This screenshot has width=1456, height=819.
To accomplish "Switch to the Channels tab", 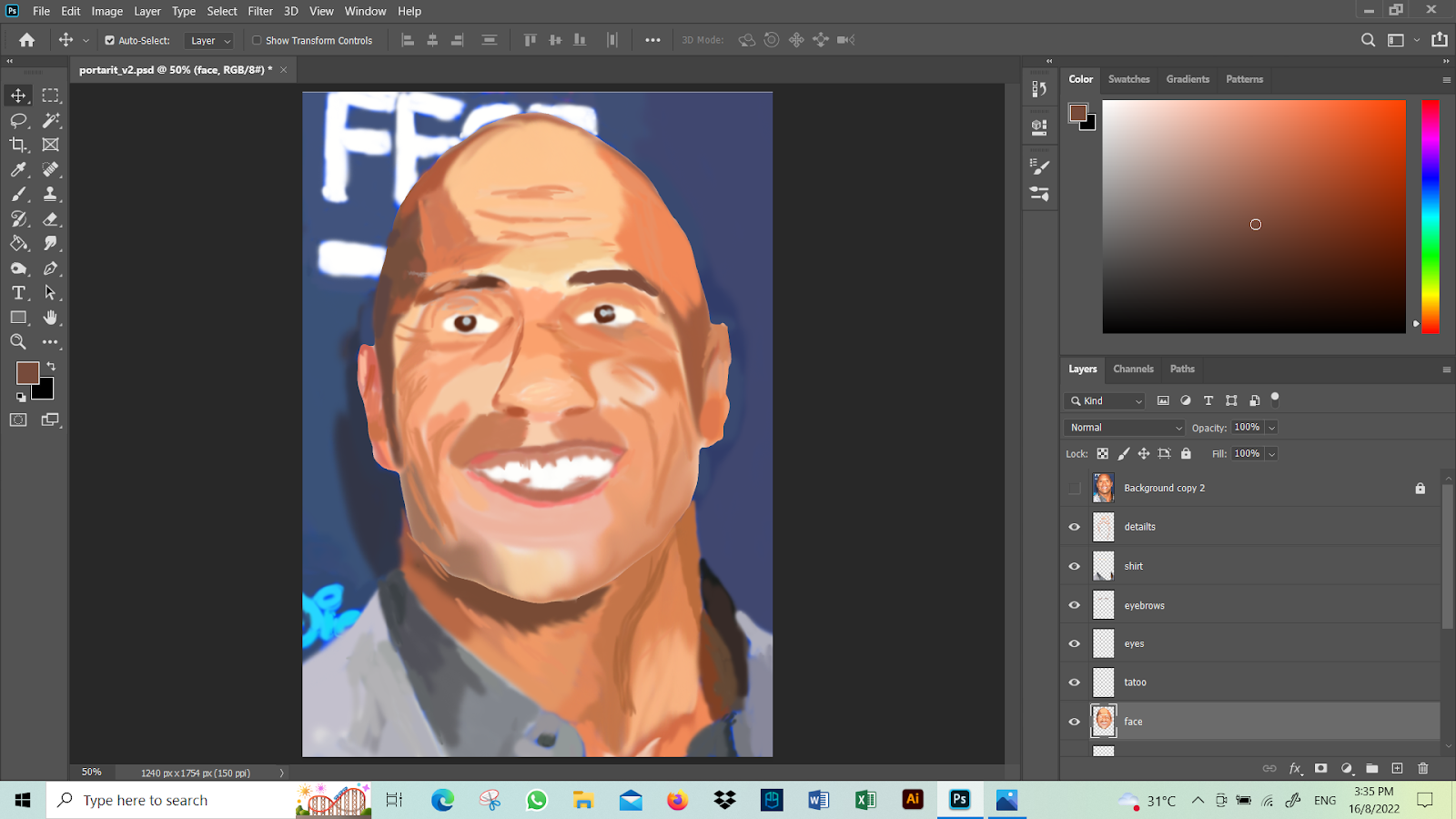I will [x=1133, y=369].
